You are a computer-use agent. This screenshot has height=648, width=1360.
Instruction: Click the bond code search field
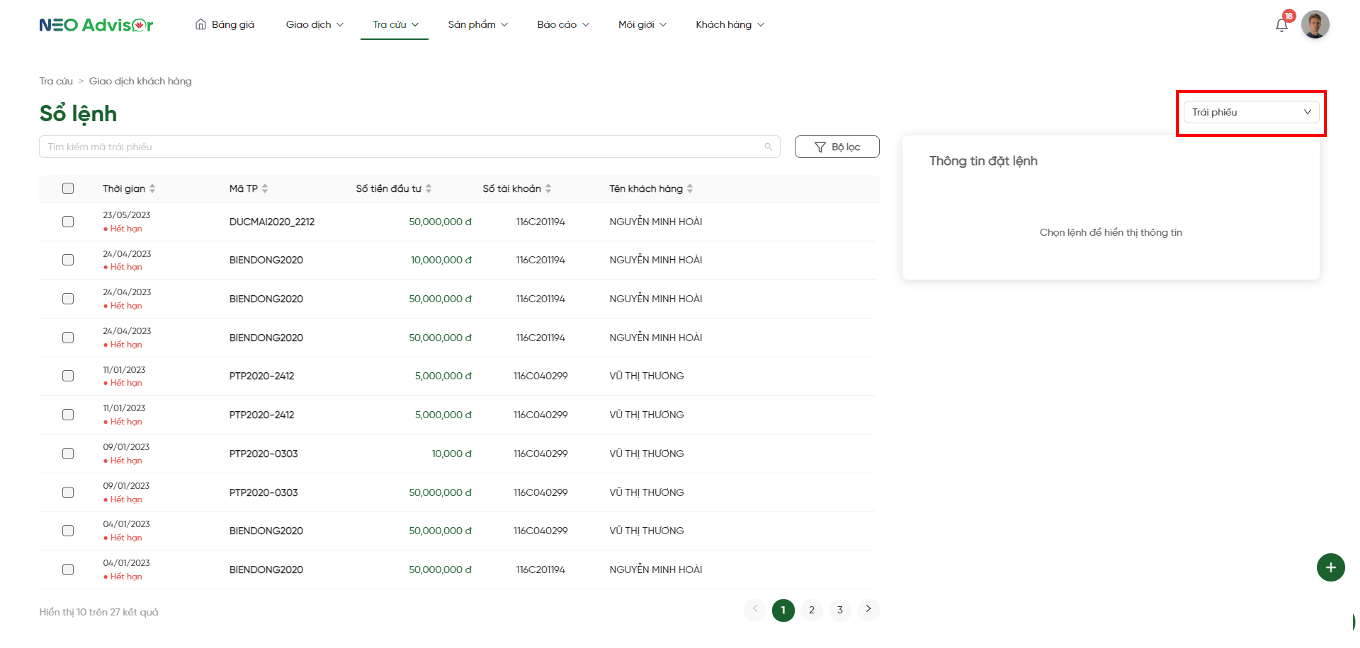pyautogui.click(x=400, y=147)
